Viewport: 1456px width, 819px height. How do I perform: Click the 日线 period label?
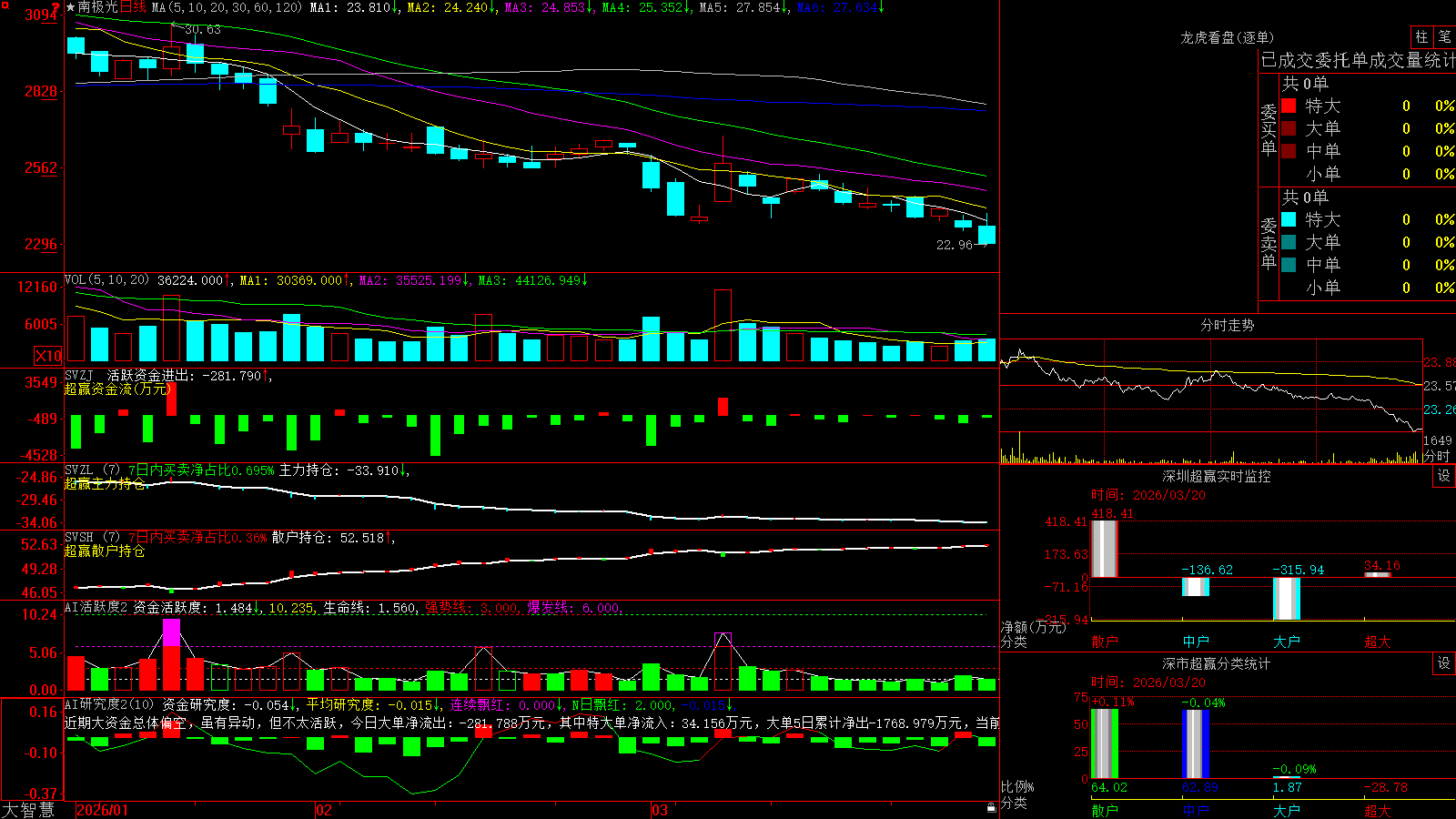[x=133, y=7]
